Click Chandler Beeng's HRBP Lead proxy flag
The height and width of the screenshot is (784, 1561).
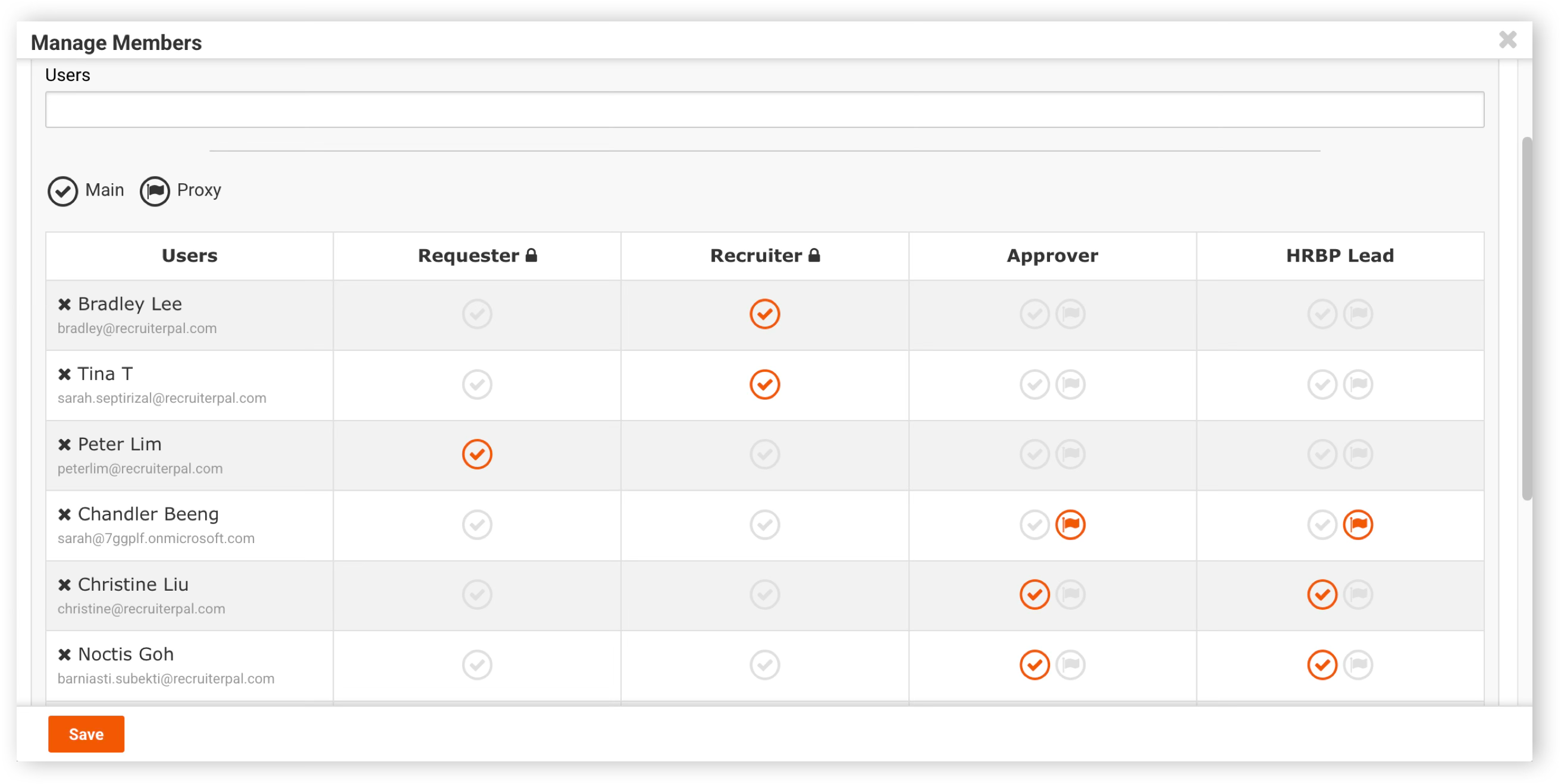point(1358,525)
